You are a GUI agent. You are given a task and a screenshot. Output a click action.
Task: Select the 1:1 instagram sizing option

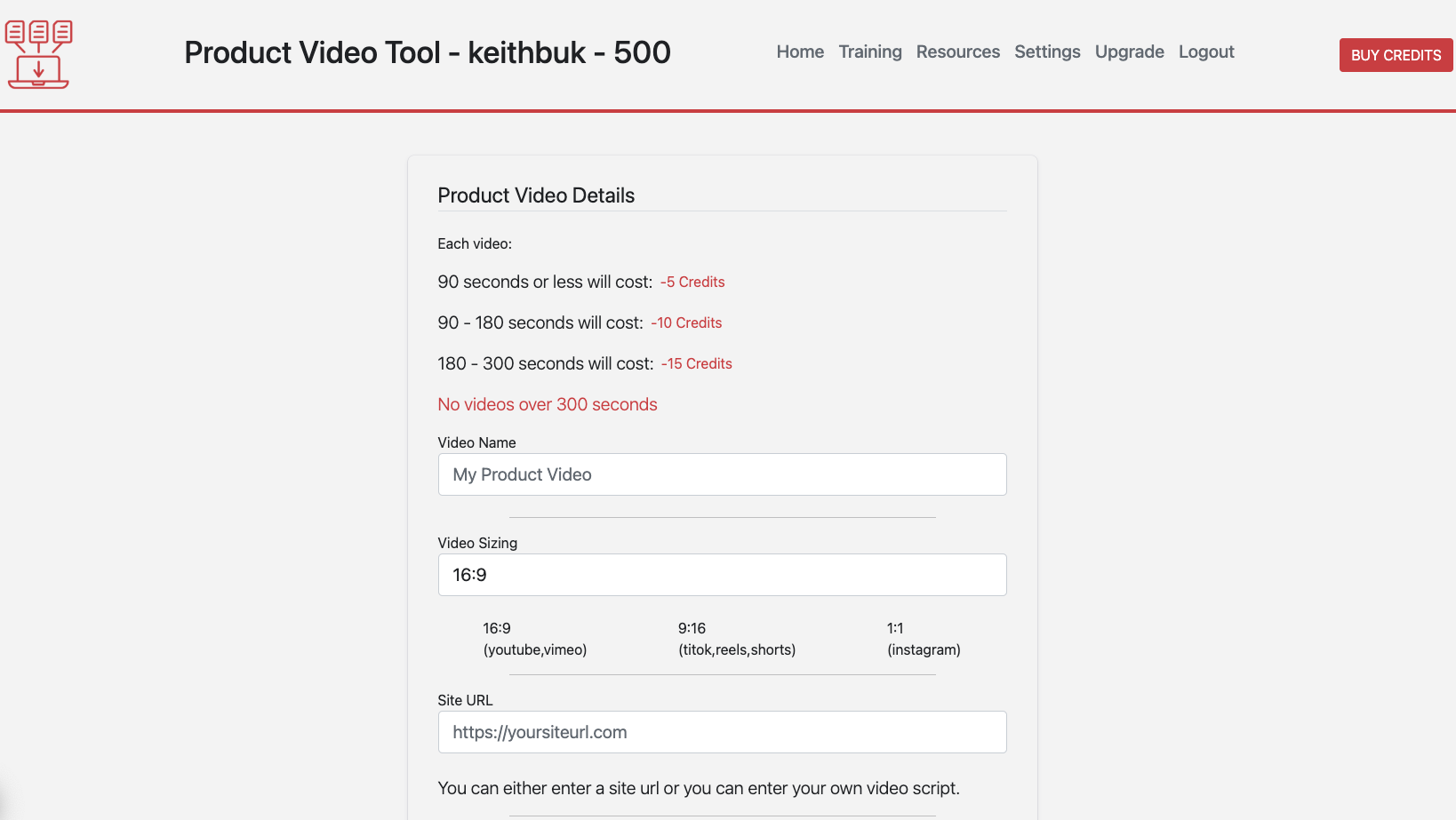click(x=924, y=638)
